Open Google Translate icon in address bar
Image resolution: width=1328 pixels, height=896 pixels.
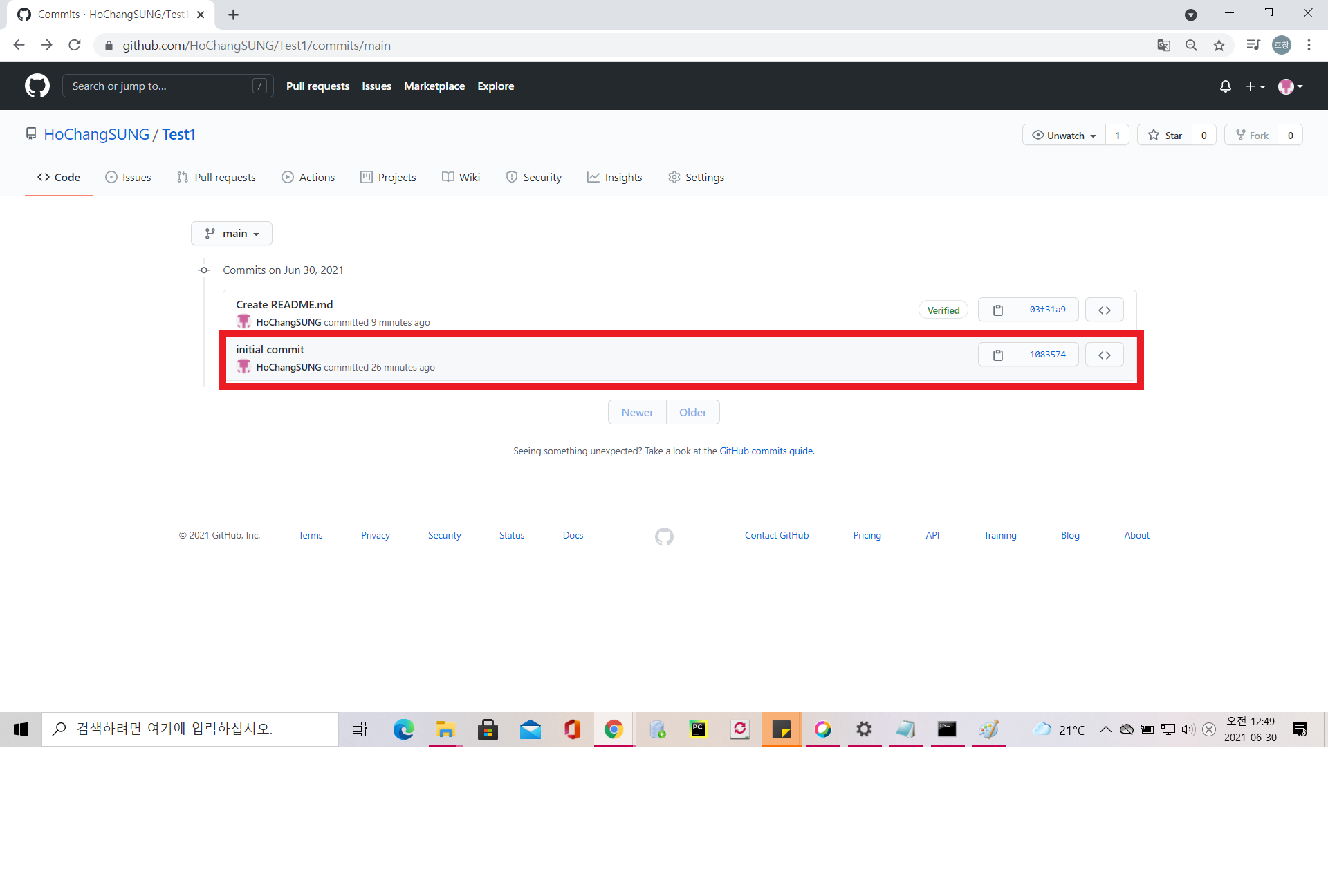coord(1163,46)
